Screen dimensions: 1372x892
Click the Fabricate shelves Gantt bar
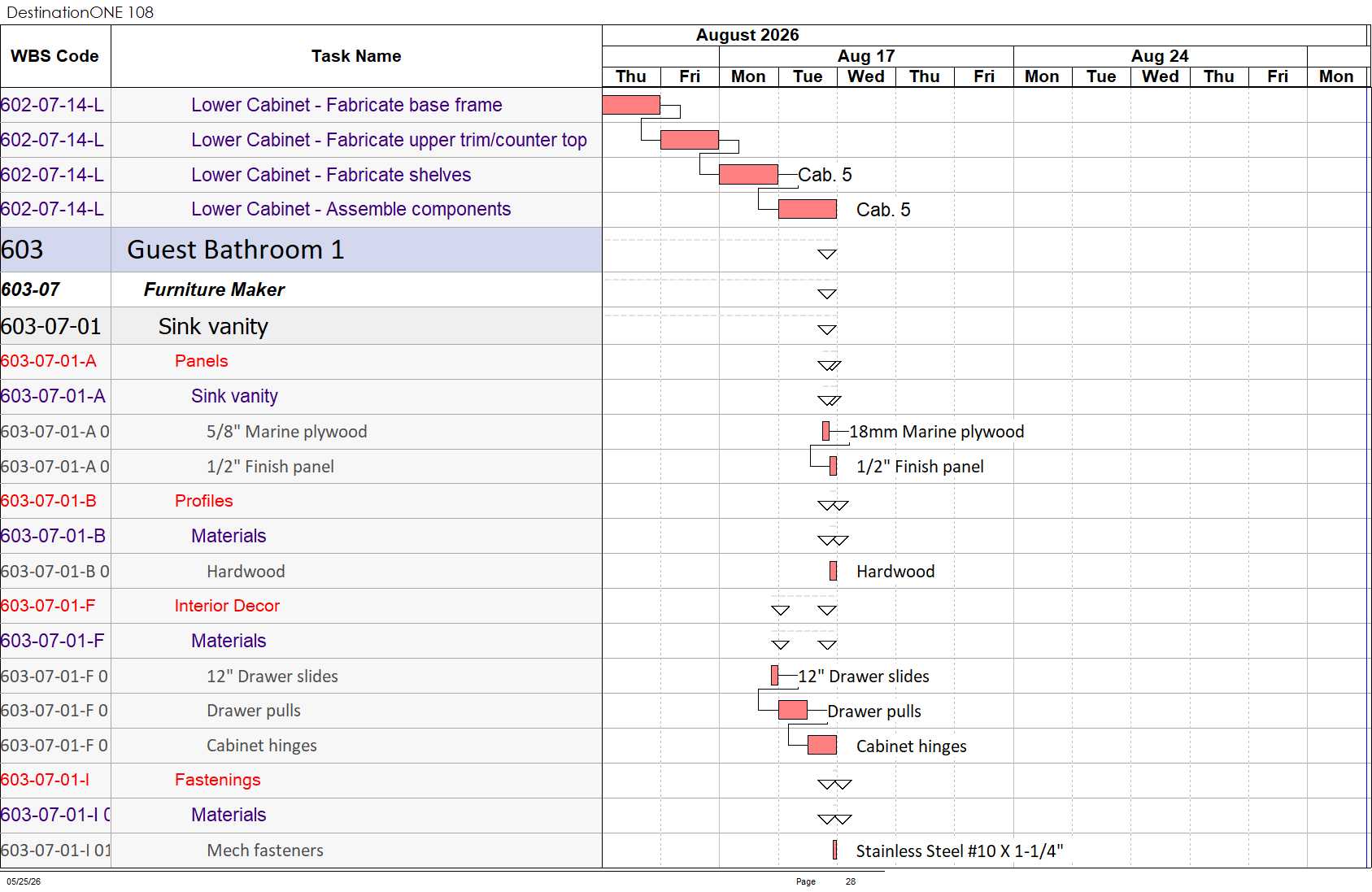(748, 174)
